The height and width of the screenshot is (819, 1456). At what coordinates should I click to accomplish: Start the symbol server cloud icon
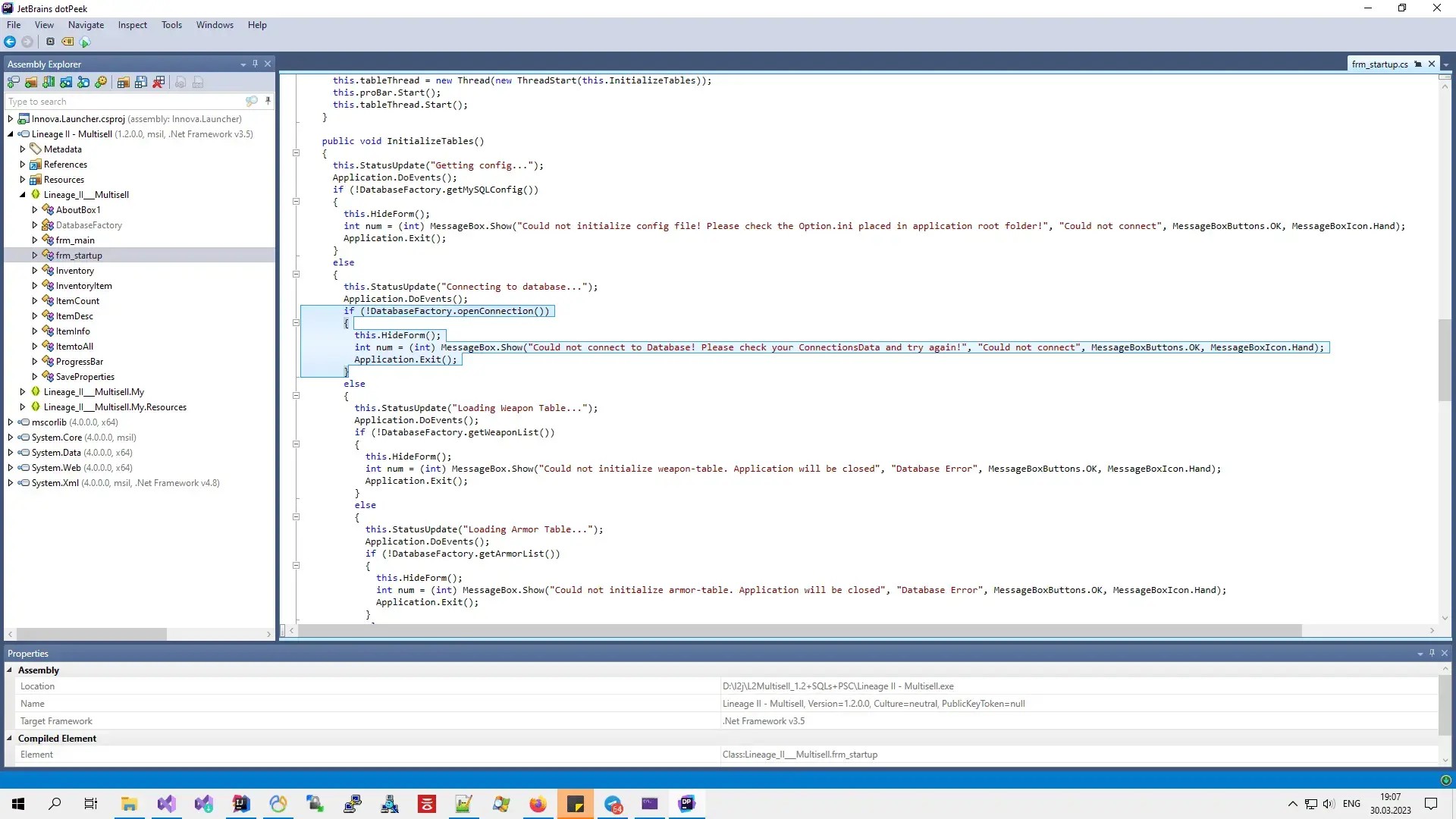click(x=85, y=42)
